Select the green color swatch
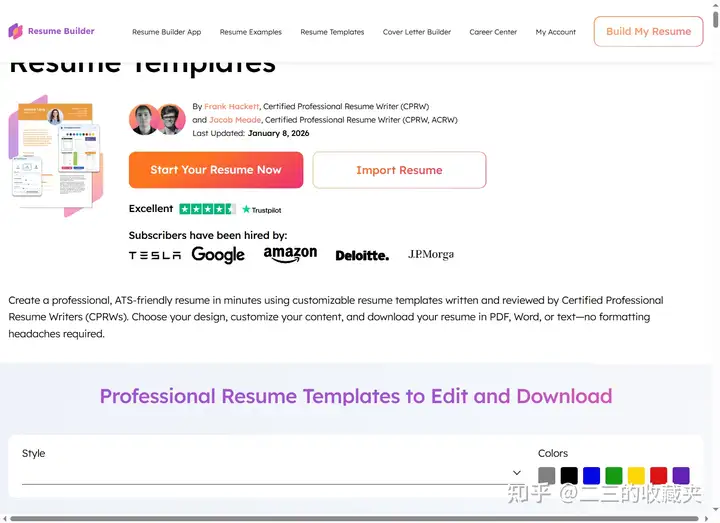This screenshot has width=720, height=523. (614, 476)
